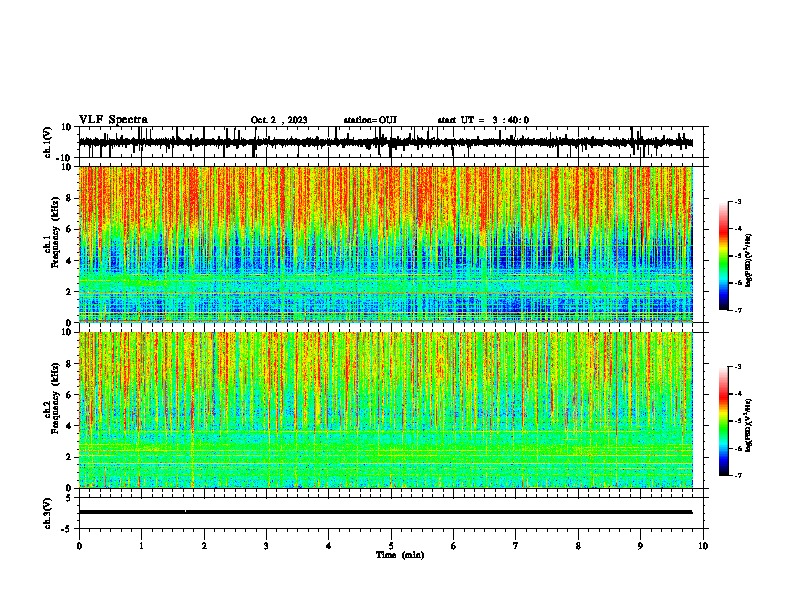Image resolution: width=792 pixels, height=612 pixels.
Task: Click the ch.3 flat black signal line
Action: click(385, 512)
